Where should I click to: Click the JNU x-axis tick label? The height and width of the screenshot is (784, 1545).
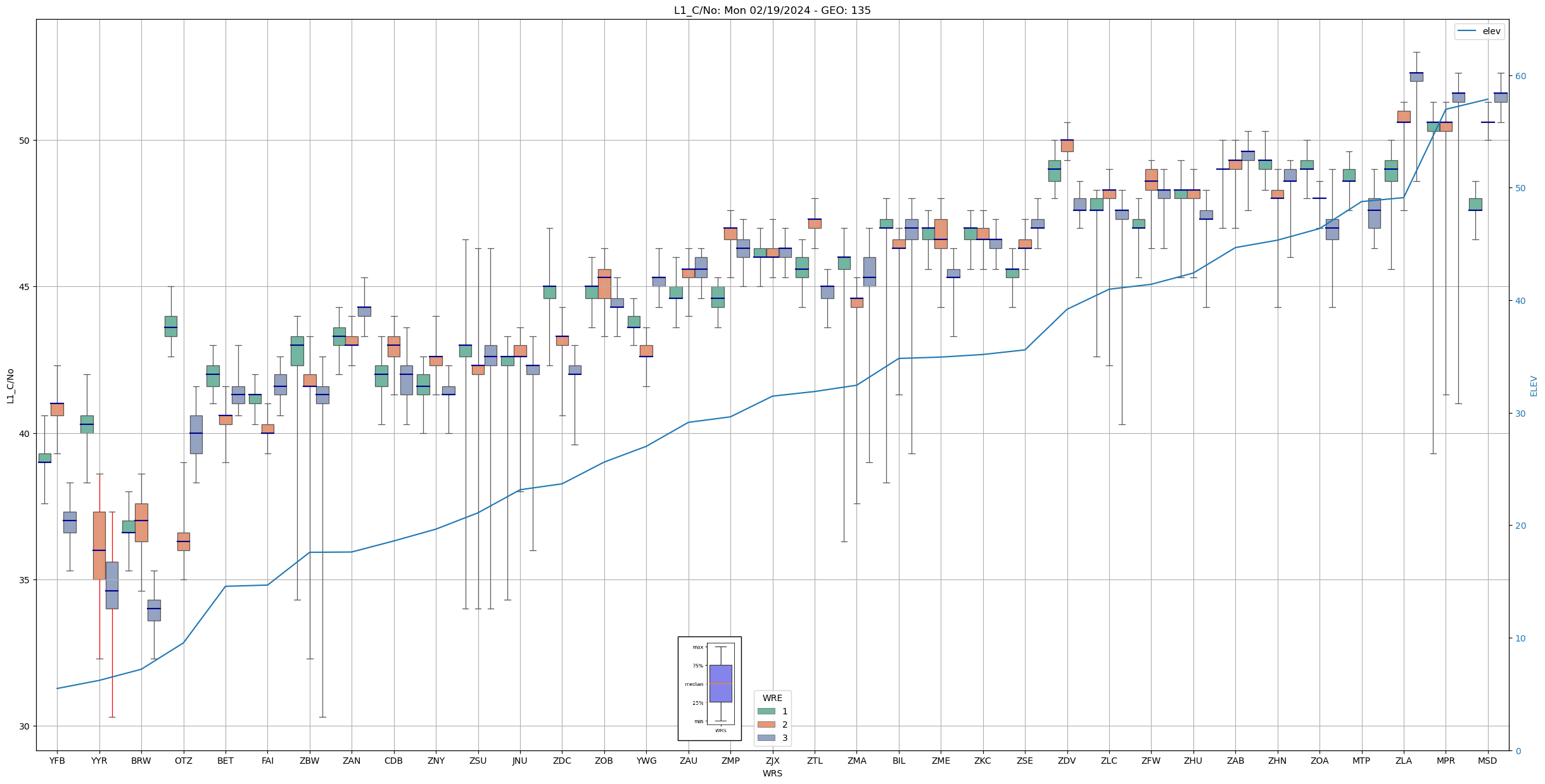[x=519, y=761]
